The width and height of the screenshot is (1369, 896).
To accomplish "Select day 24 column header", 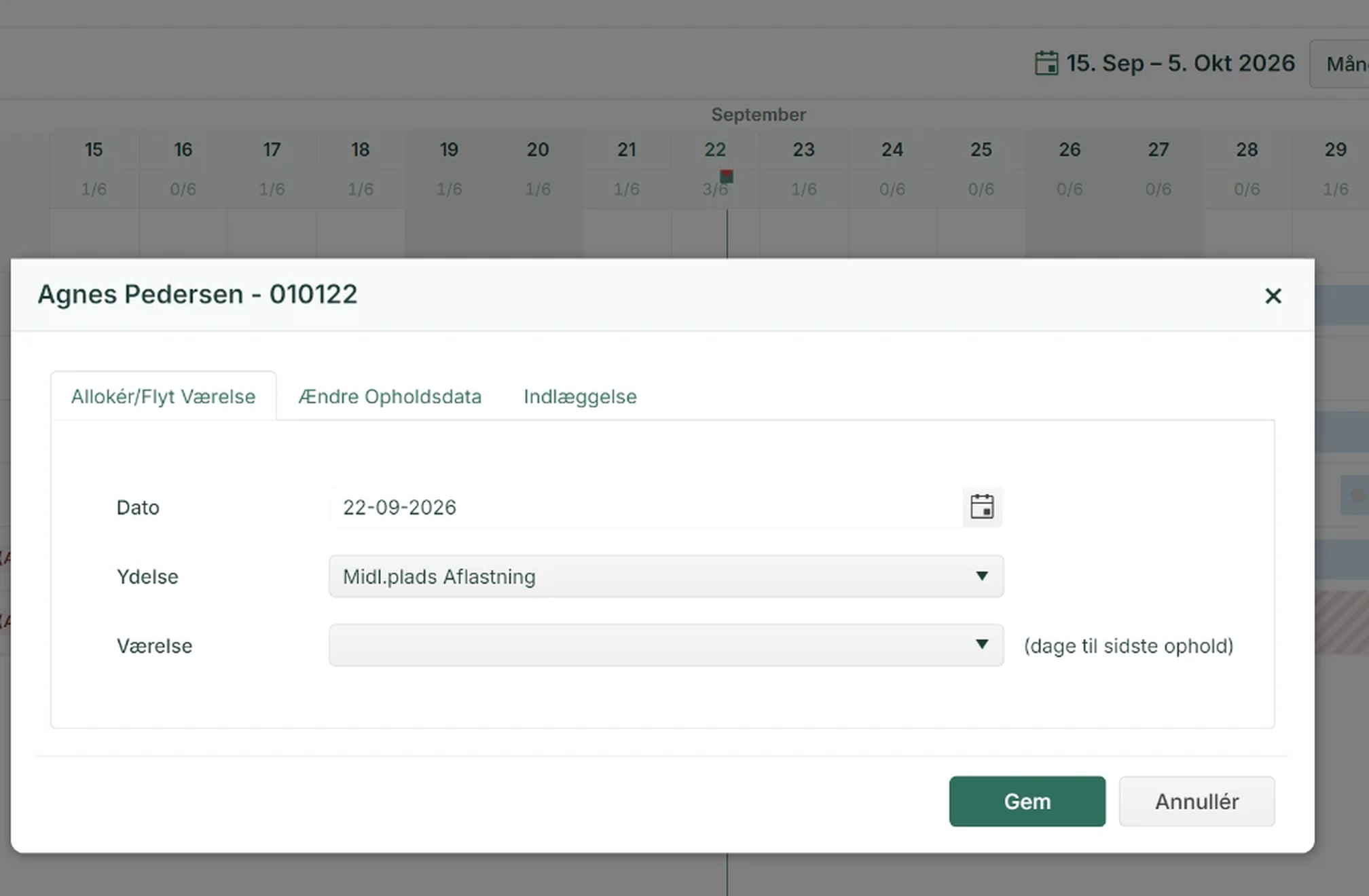I will coord(892,149).
